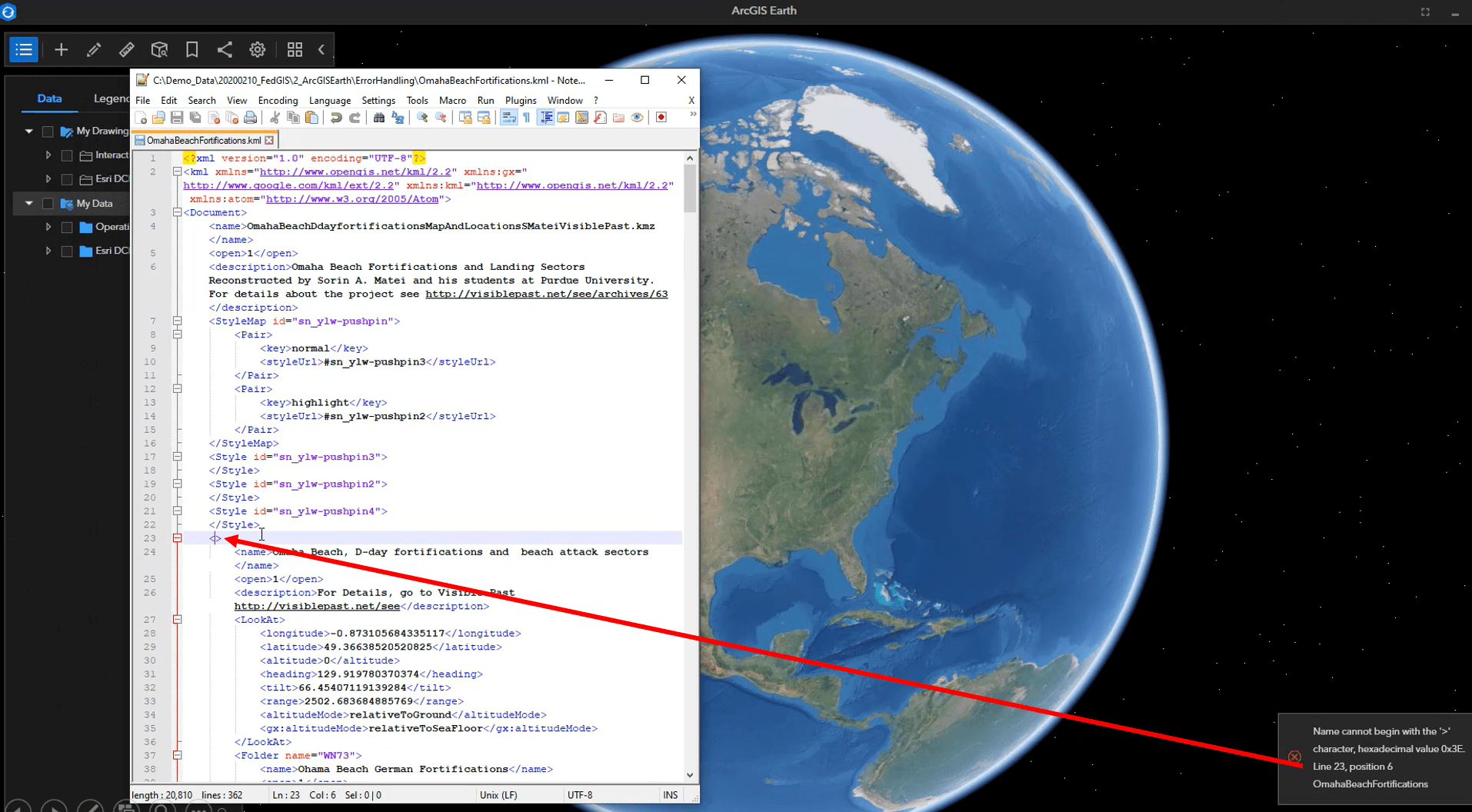Viewport: 1472px width, 812px height.
Task: Open the 3D analysis cube tool
Action: 159,50
